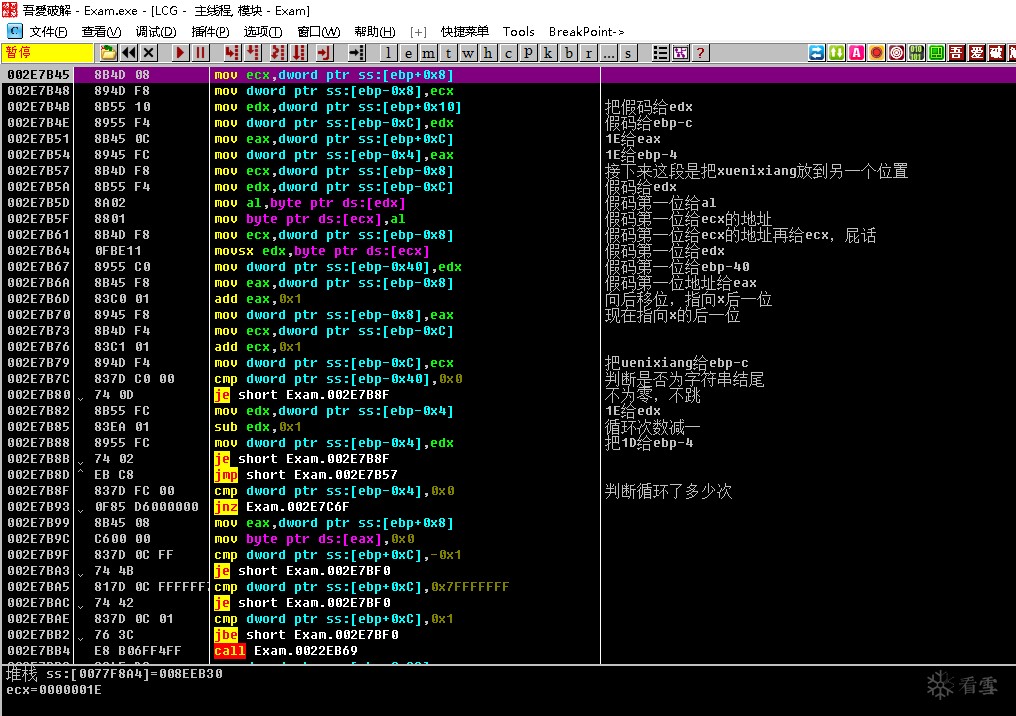Click the Trace into icon
This screenshot has width=1016, height=716.
[x=278, y=53]
